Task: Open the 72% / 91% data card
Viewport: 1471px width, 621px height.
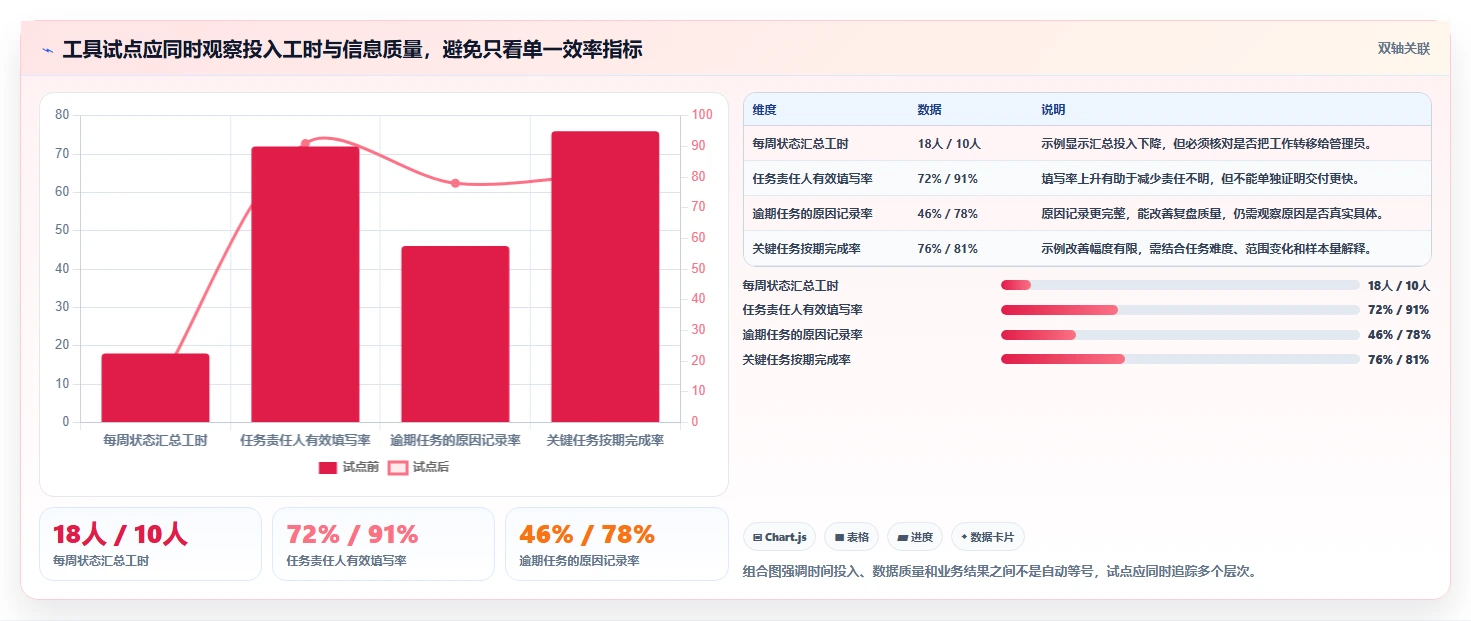Action: coord(383,544)
